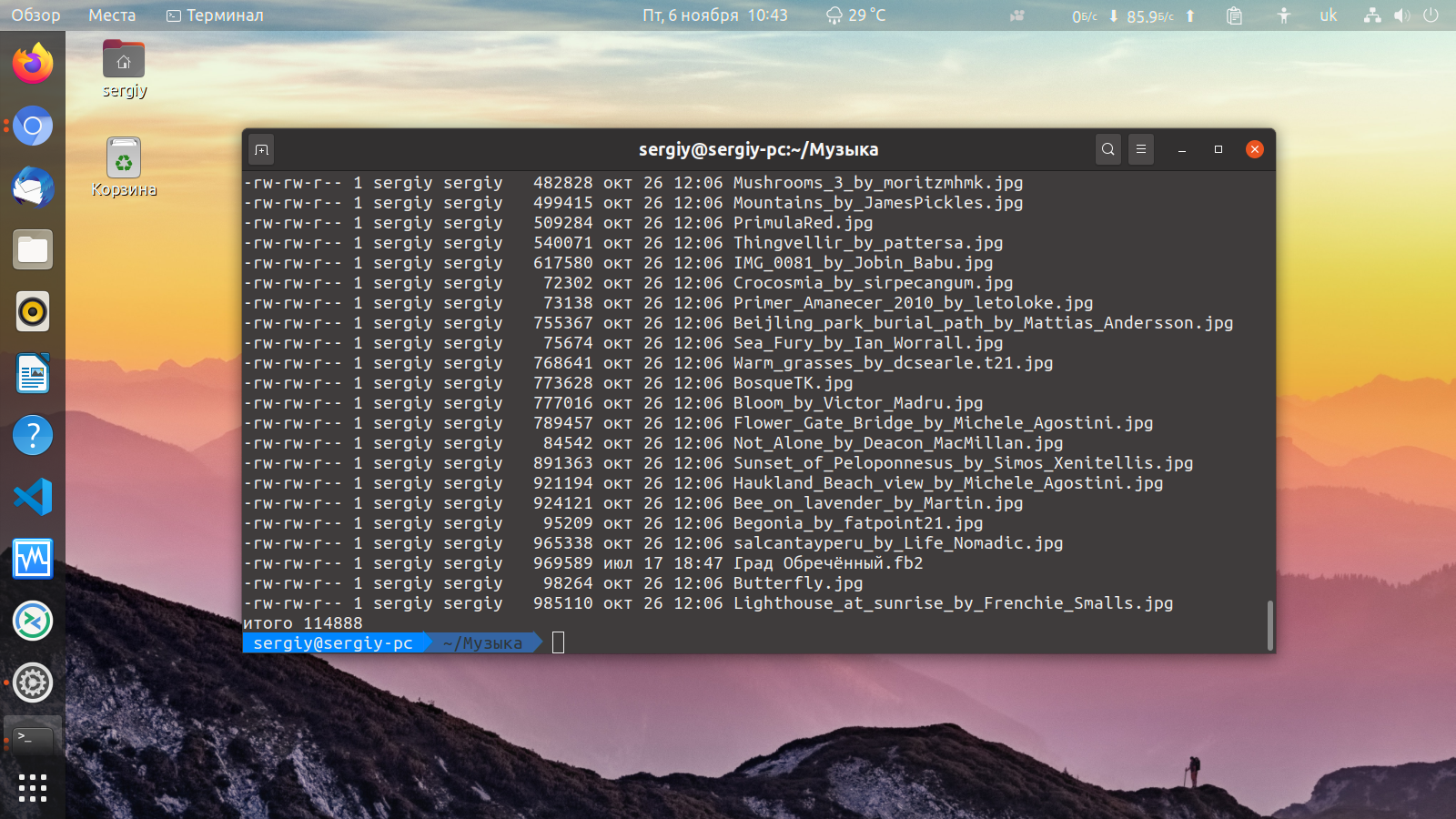This screenshot has height=819, width=1456.
Task: Launch Thunderbird from the dock
Action: (33, 187)
